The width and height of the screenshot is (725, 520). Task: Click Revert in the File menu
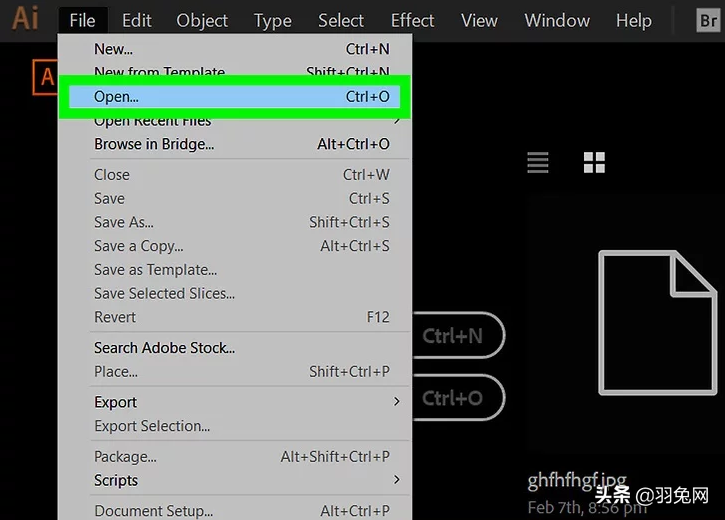(235, 317)
